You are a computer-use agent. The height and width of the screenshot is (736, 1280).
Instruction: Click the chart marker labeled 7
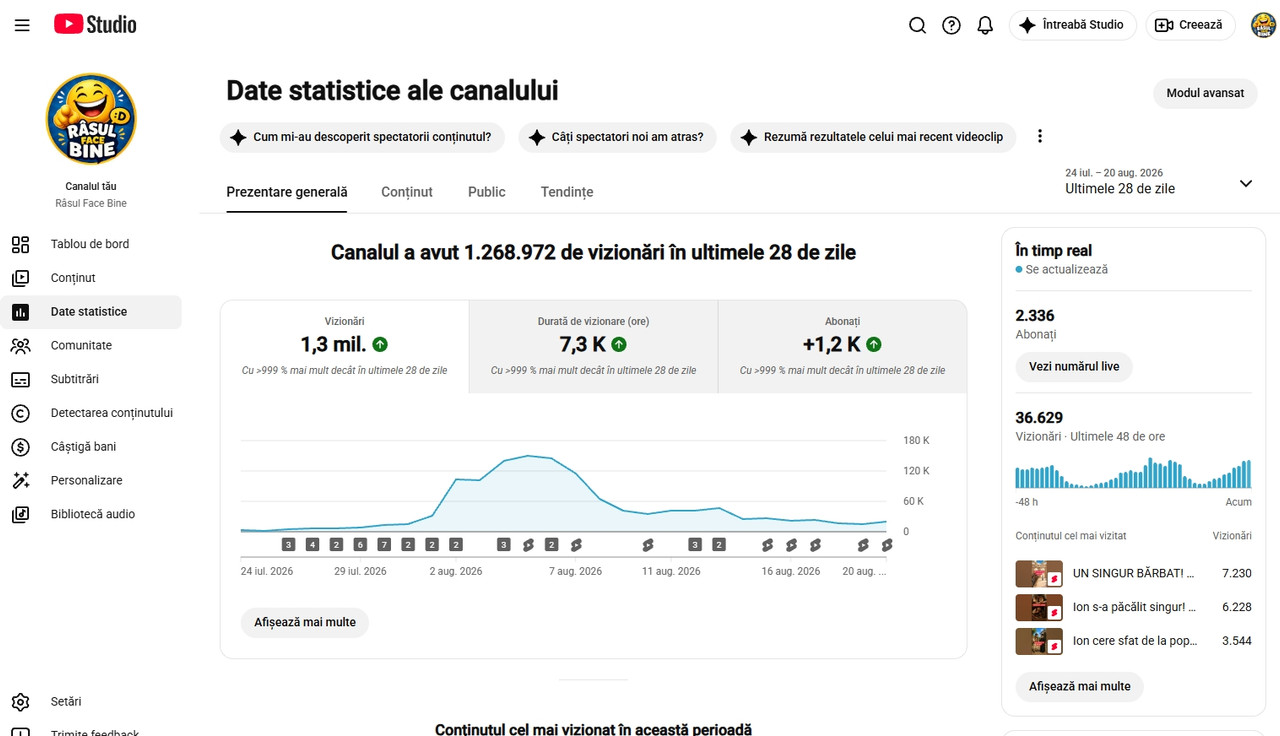(x=384, y=545)
